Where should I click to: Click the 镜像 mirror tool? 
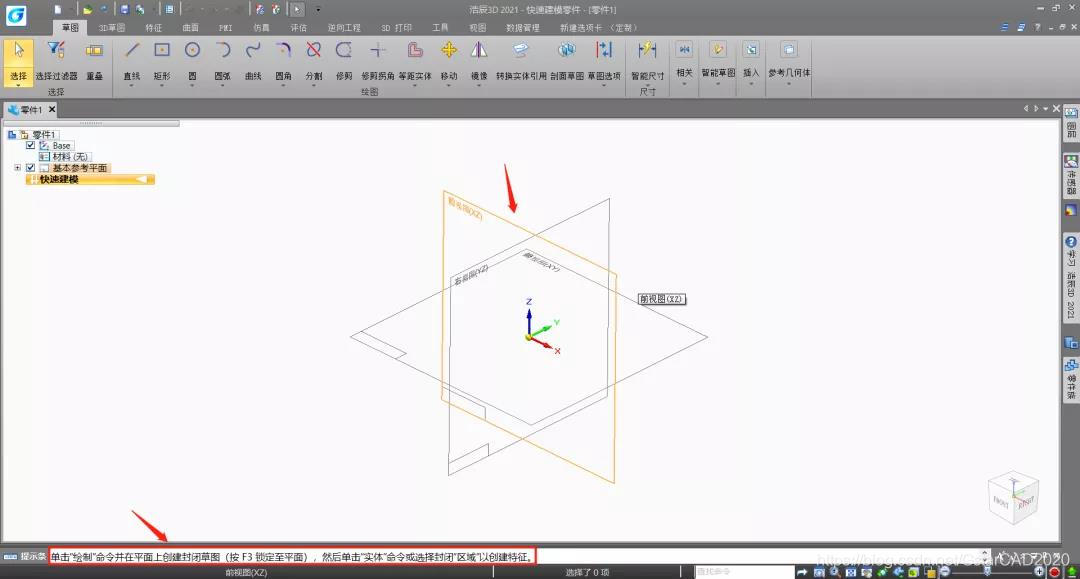pyautogui.click(x=479, y=61)
